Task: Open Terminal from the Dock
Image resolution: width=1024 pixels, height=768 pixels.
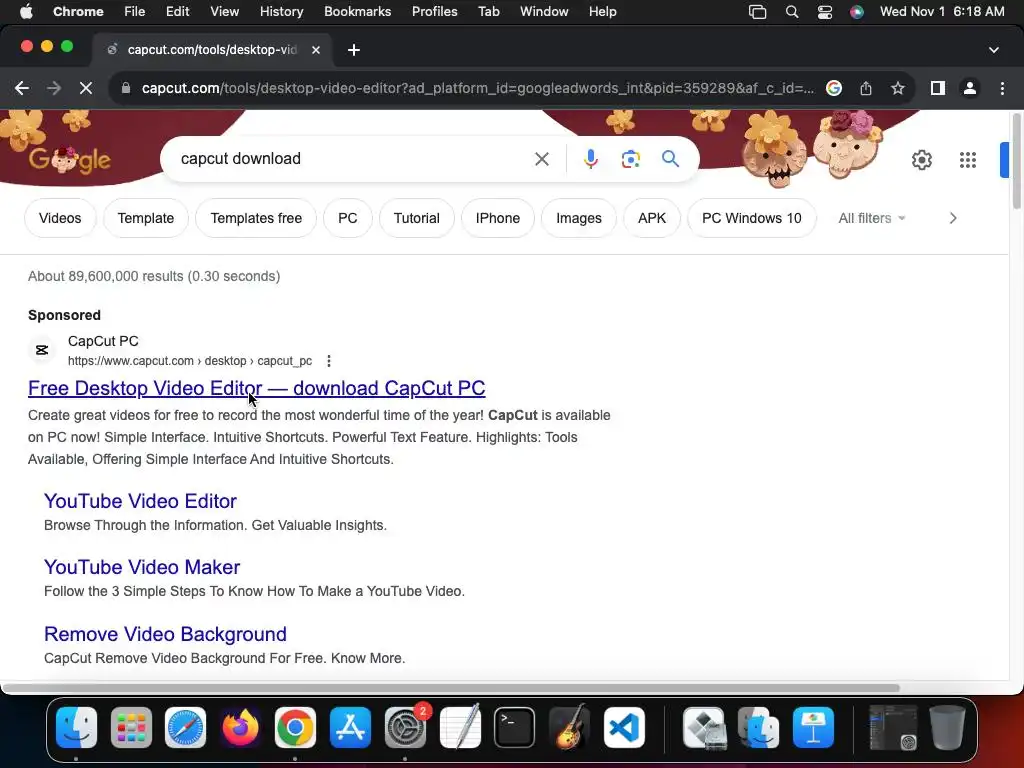Action: pos(514,728)
